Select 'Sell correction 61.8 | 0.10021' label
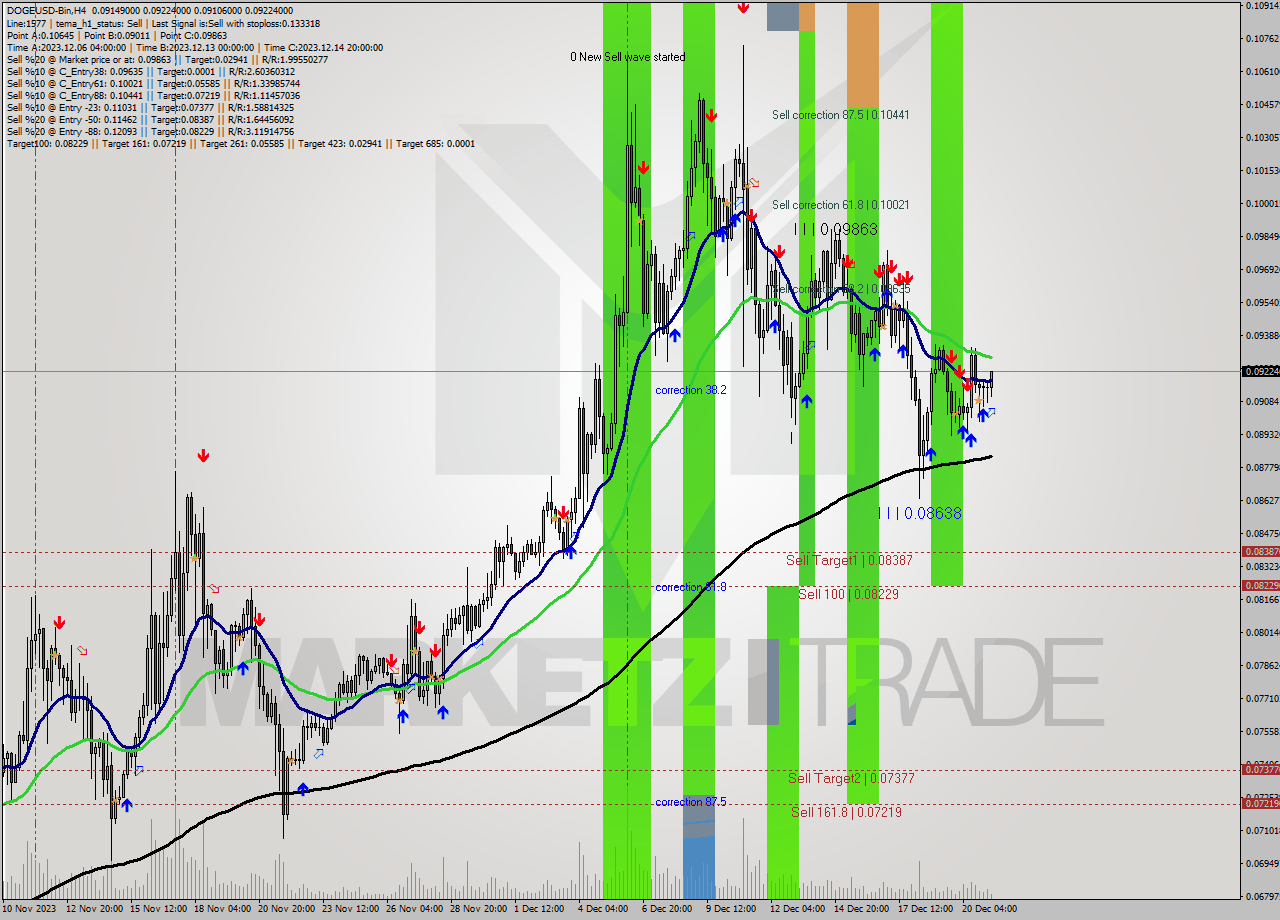 tap(841, 205)
